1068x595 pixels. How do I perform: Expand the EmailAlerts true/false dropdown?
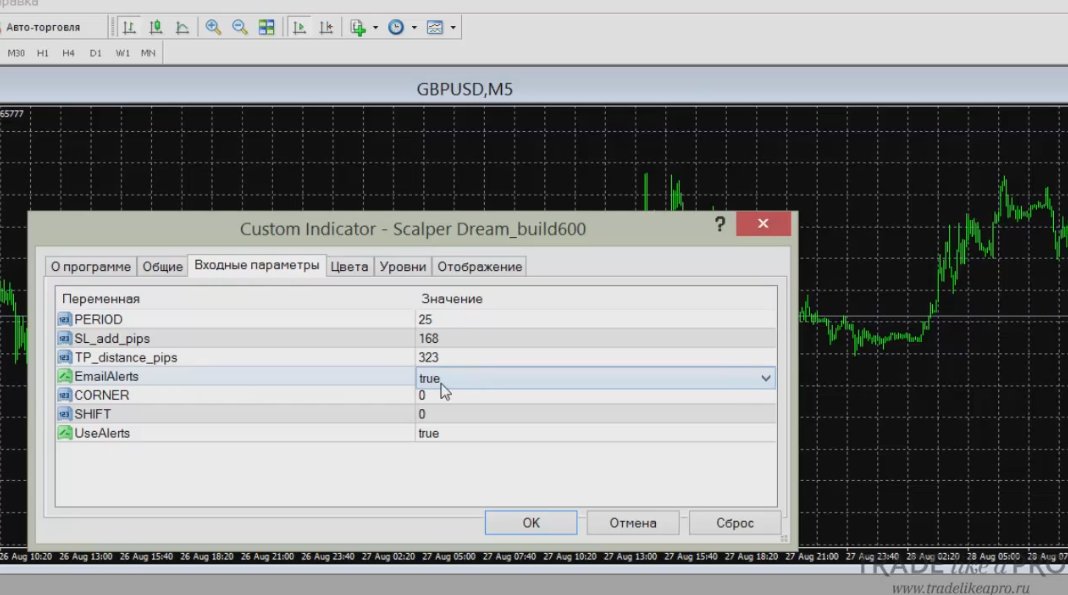coord(766,378)
